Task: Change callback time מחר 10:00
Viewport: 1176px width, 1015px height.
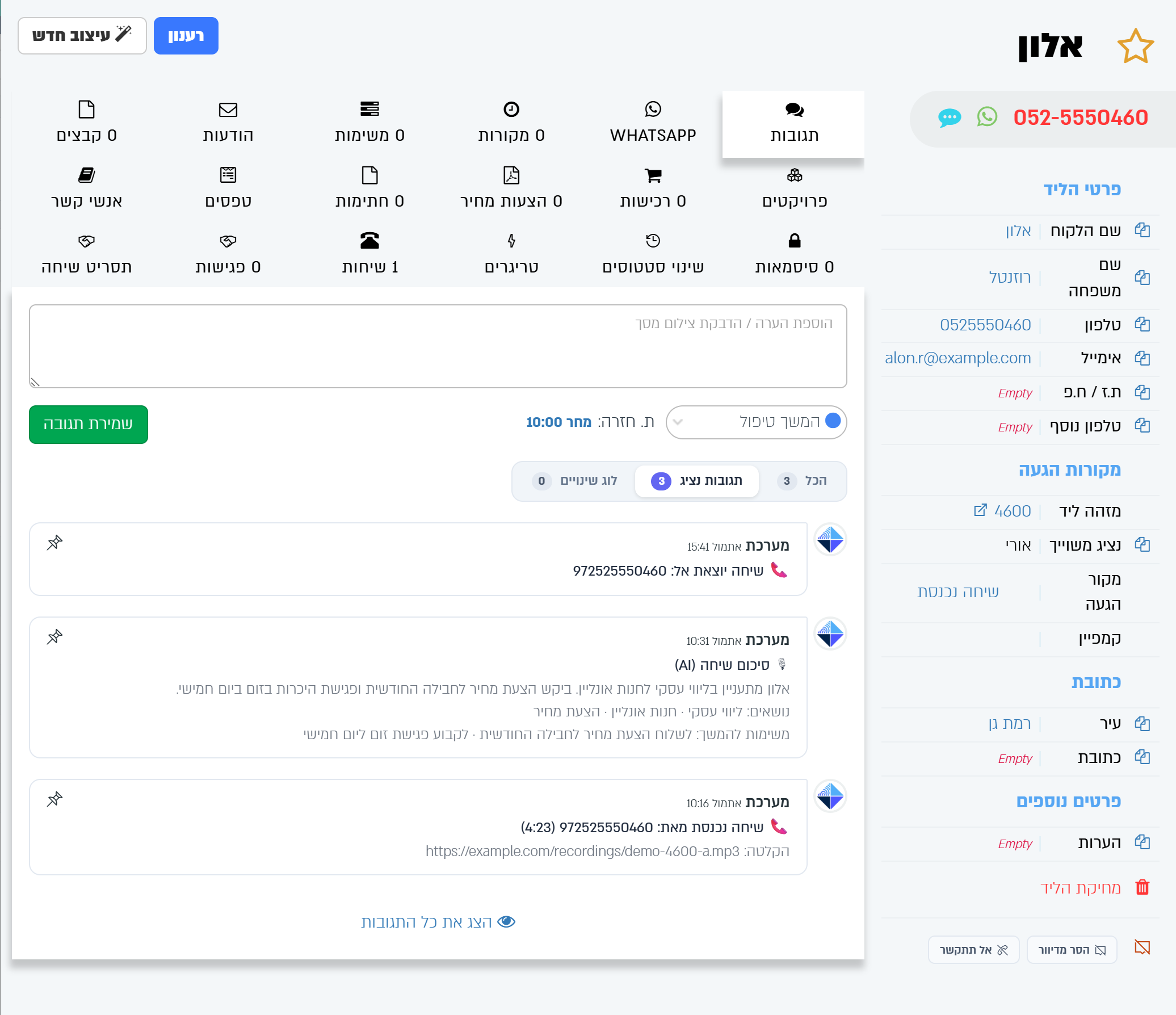Action: click(x=558, y=422)
